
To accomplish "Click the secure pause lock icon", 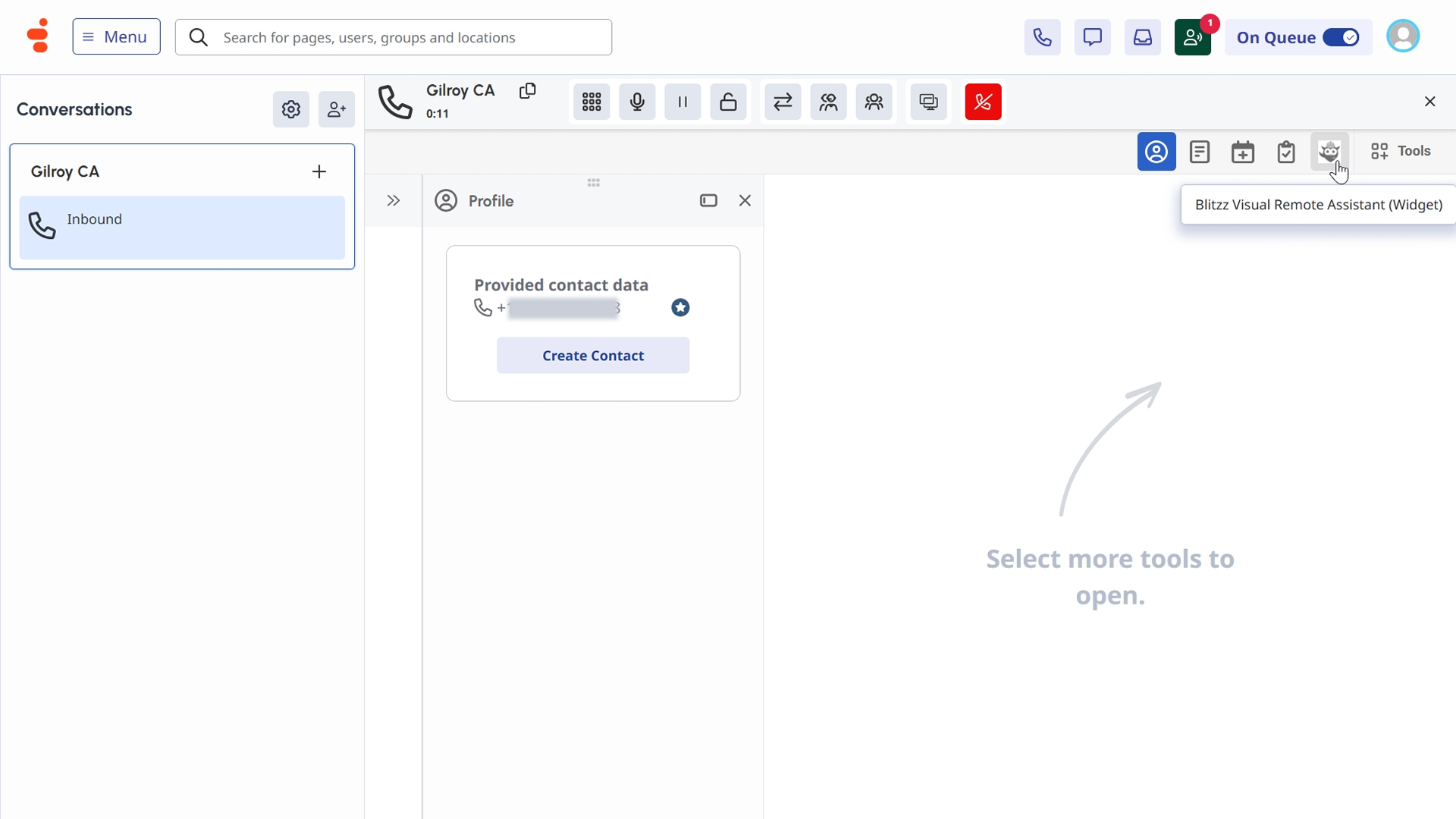I will 728,102.
